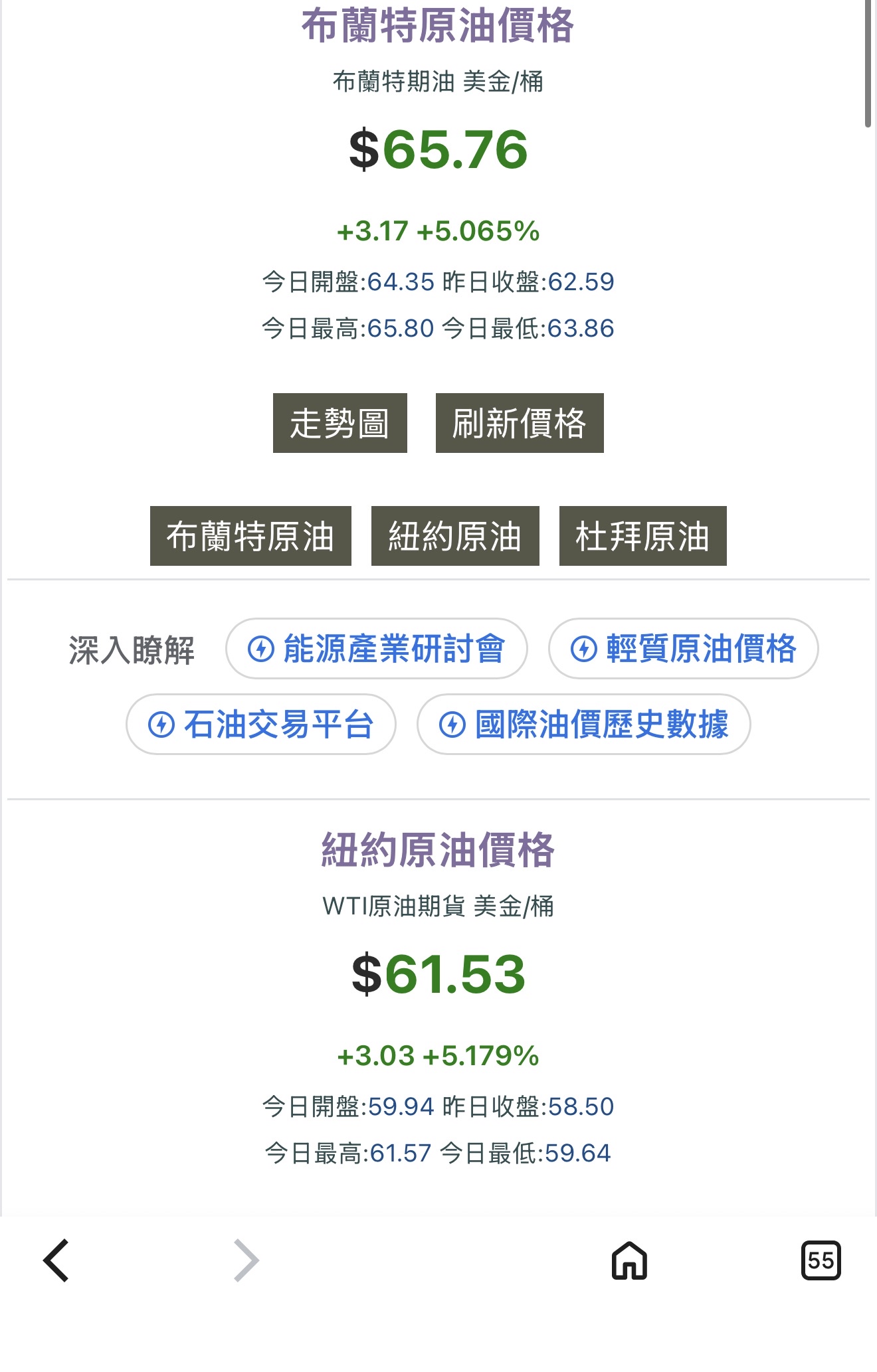This screenshot has height=1372, width=877.
Task: Open 石油交易平台 suggestion link
Action: (x=278, y=725)
